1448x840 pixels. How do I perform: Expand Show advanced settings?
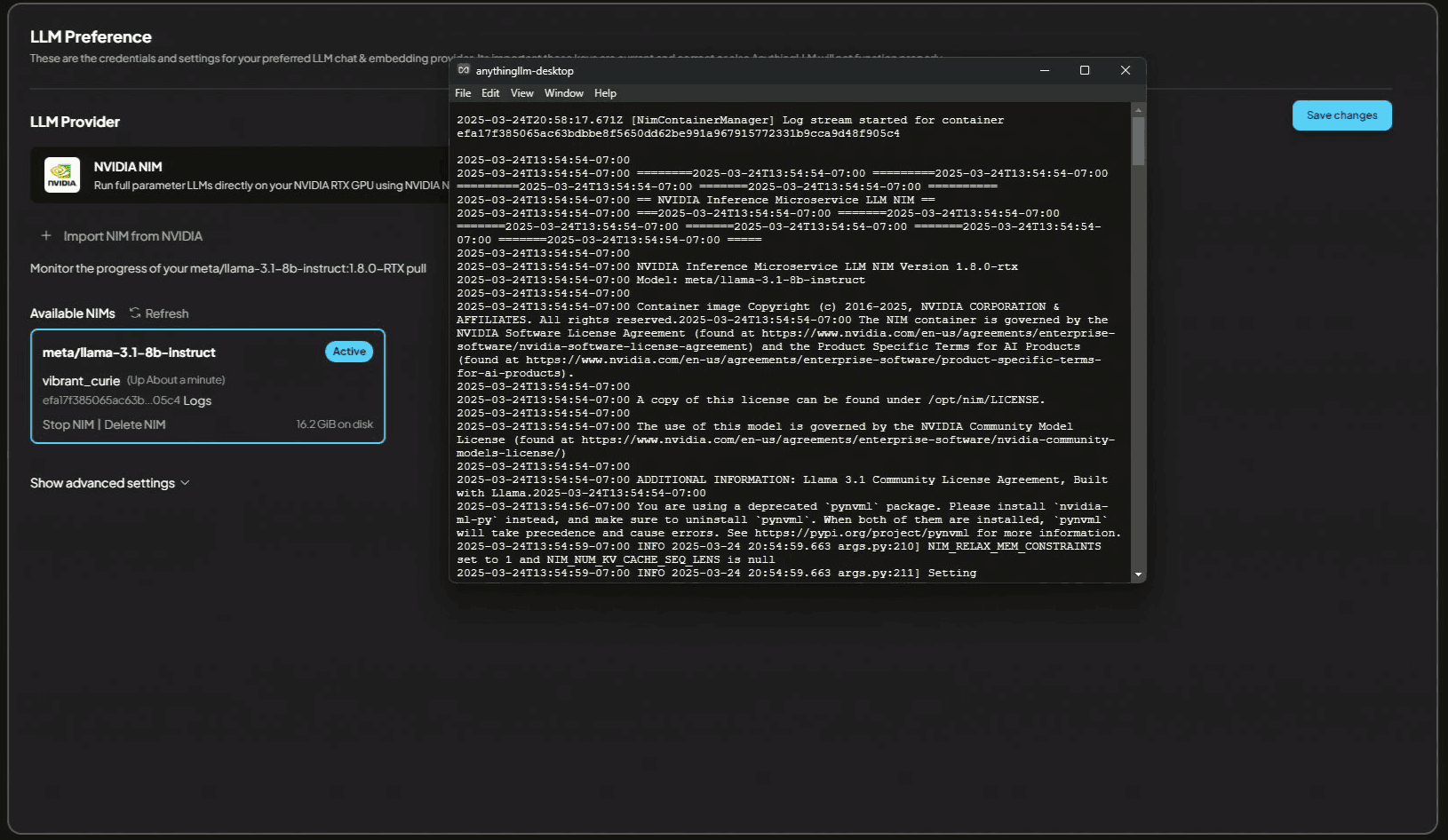[x=109, y=483]
